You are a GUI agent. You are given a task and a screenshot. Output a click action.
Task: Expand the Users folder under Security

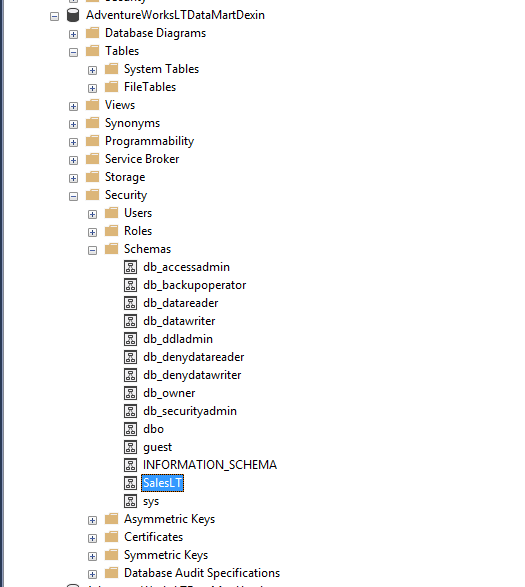click(x=92, y=214)
